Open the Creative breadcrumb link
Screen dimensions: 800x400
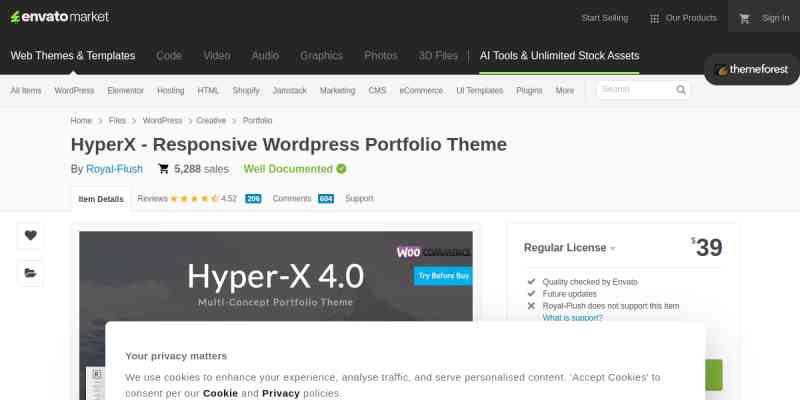(210, 120)
